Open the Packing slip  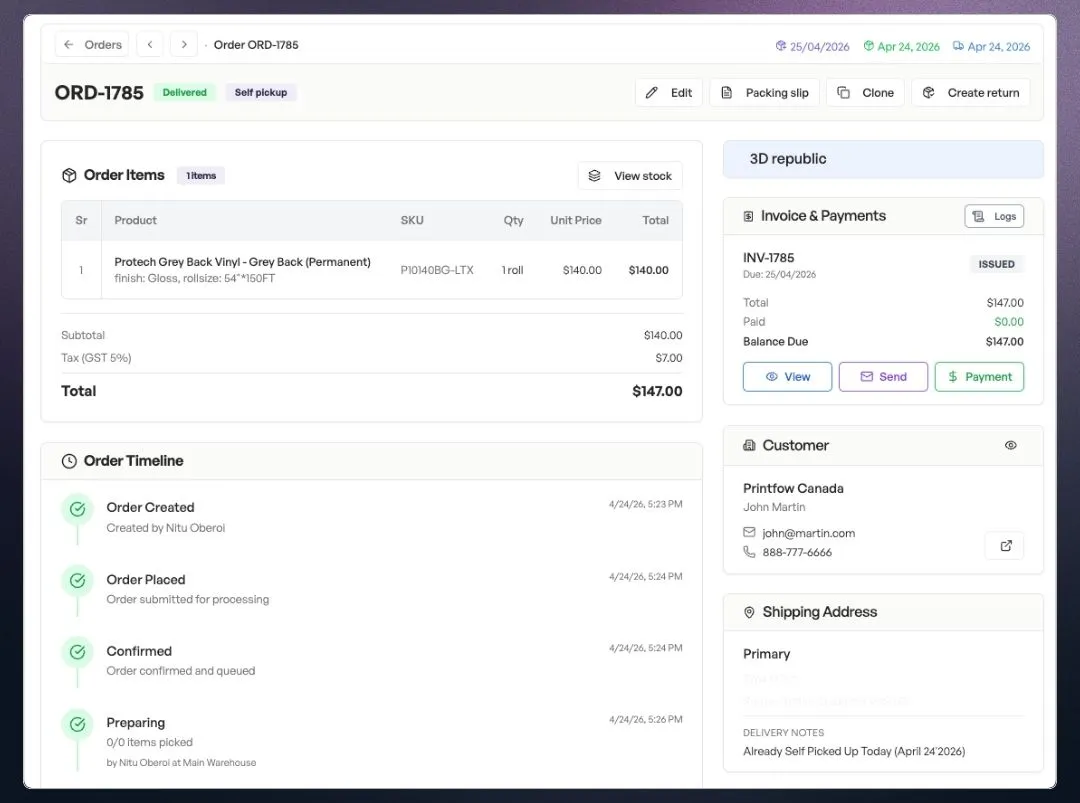[765, 92]
